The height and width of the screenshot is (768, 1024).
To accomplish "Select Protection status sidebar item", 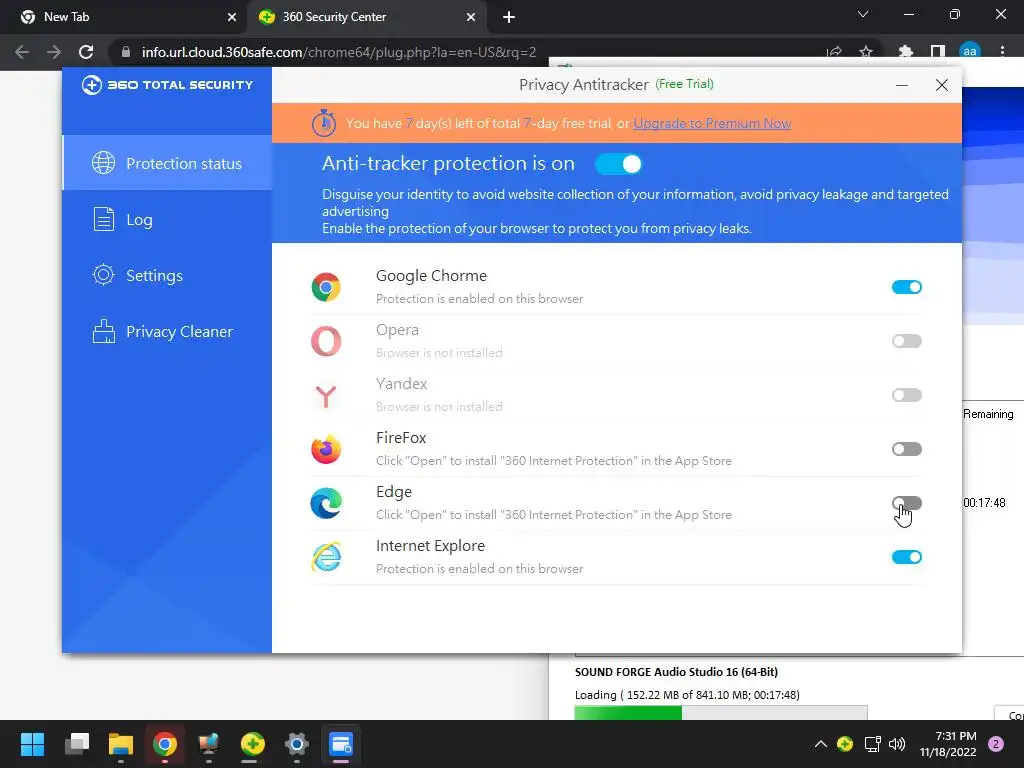I will pyautogui.click(x=167, y=163).
